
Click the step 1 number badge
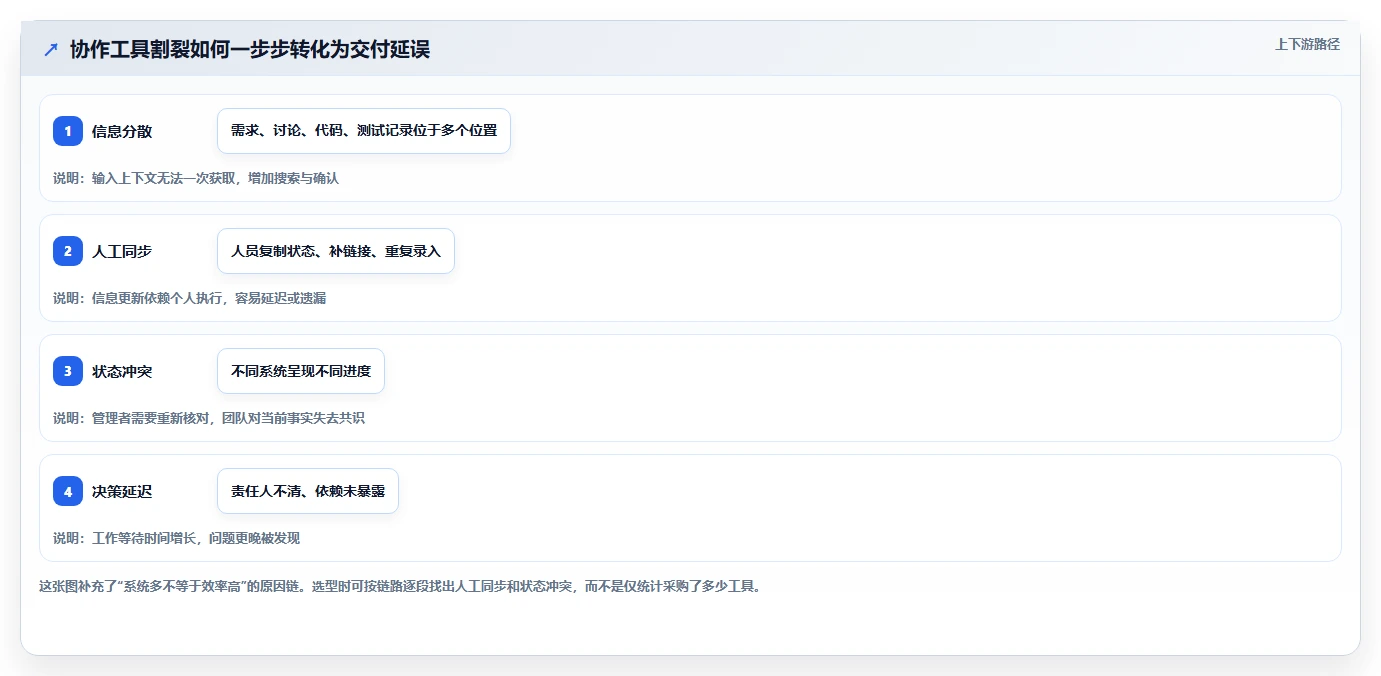[68, 131]
